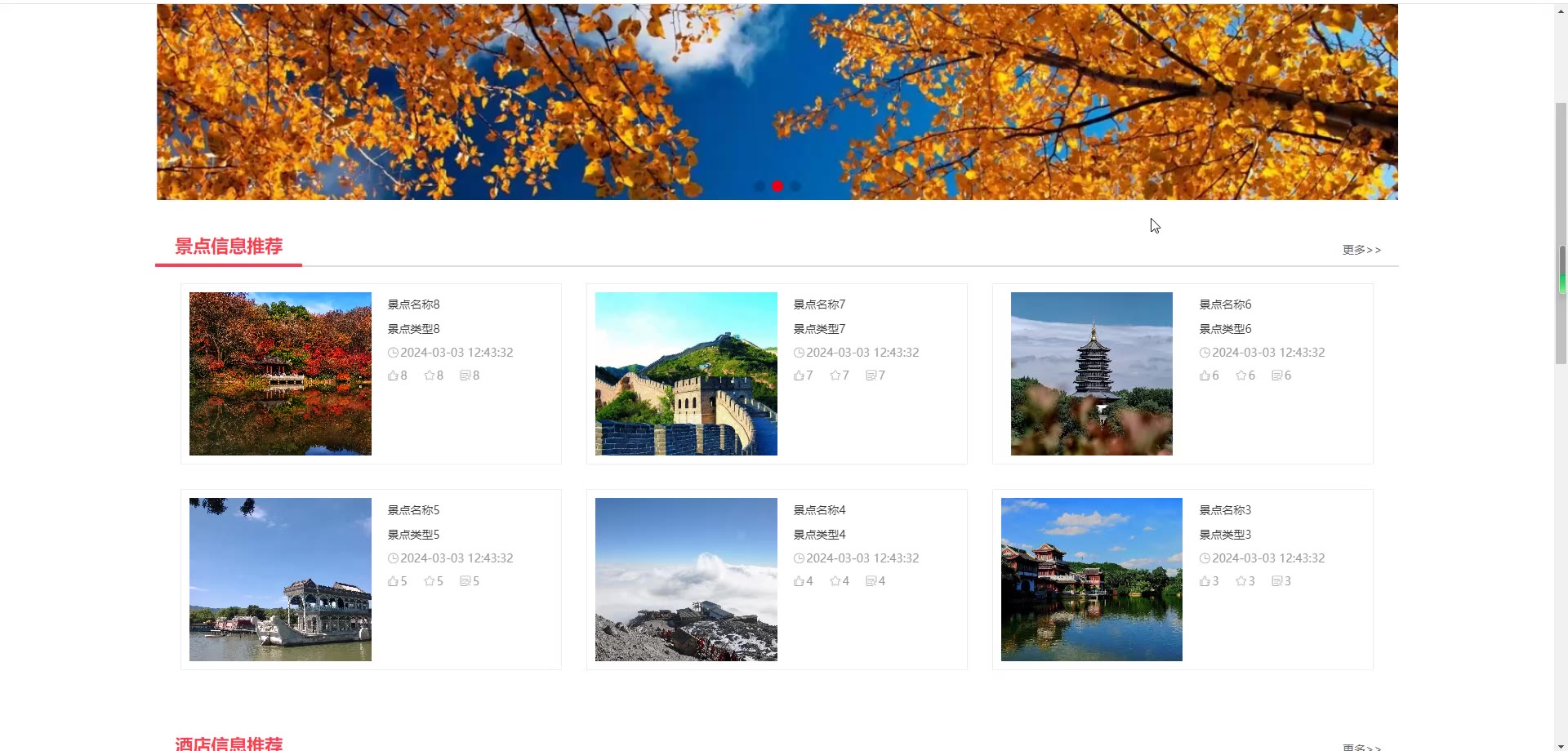This screenshot has width=1568, height=751.
Task: Open the 景点名称3 title link
Action: (1225, 510)
